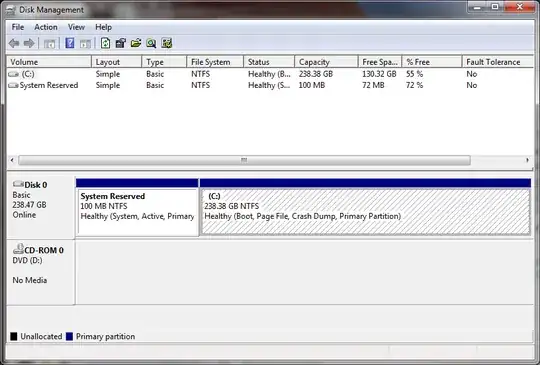Screen dimensions: 540x365
Task: Click the checklist settings toolbar icon
Action: pyautogui.click(x=167, y=43)
